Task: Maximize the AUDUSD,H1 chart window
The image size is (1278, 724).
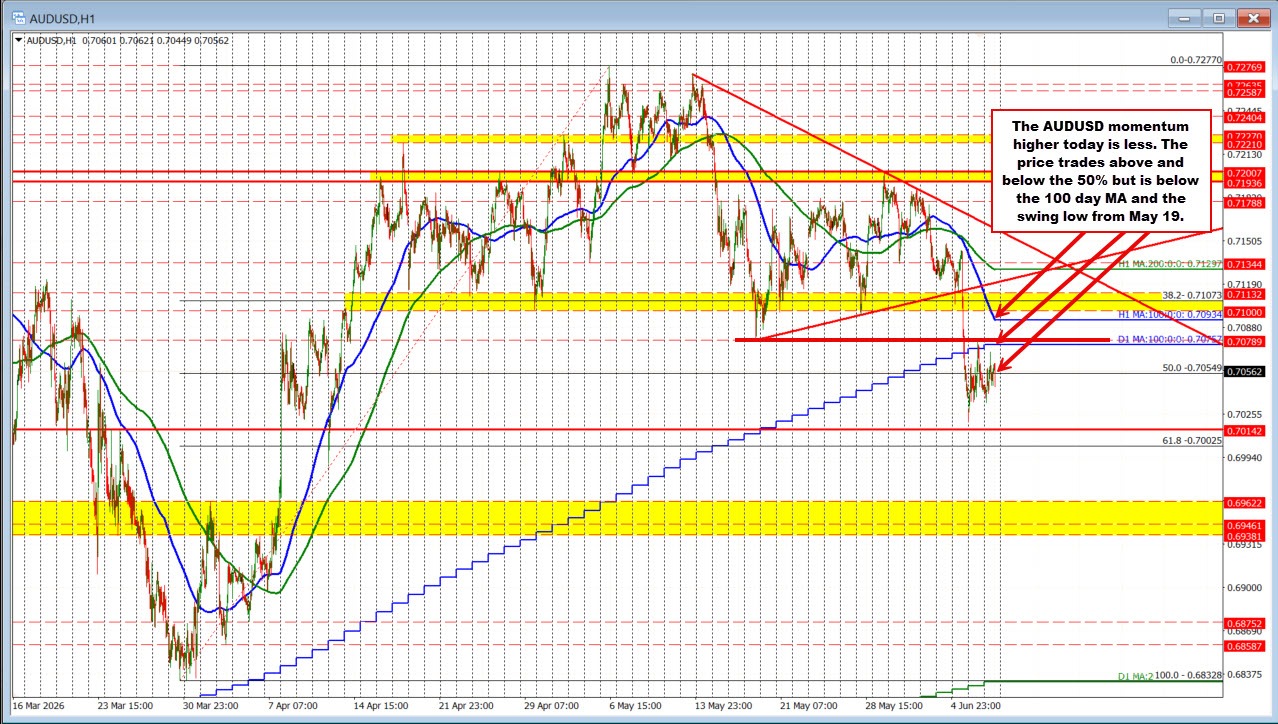Action: [x=1221, y=17]
